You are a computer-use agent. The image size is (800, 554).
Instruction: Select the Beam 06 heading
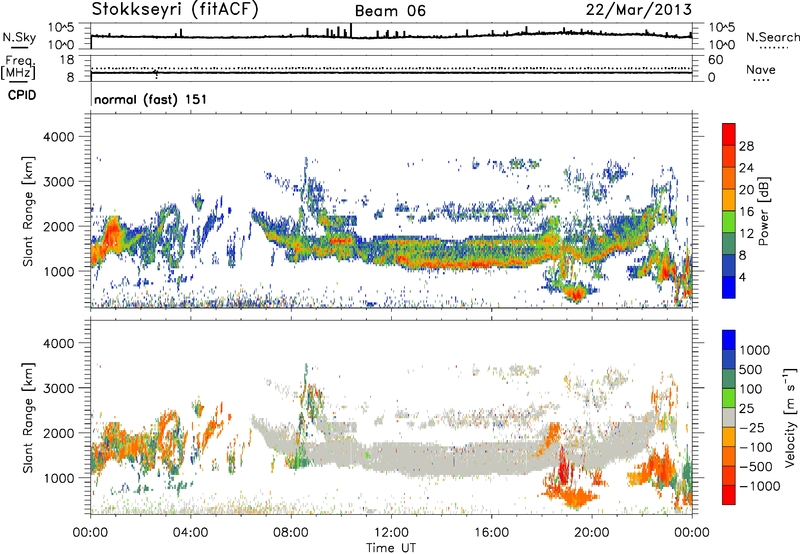pos(390,11)
